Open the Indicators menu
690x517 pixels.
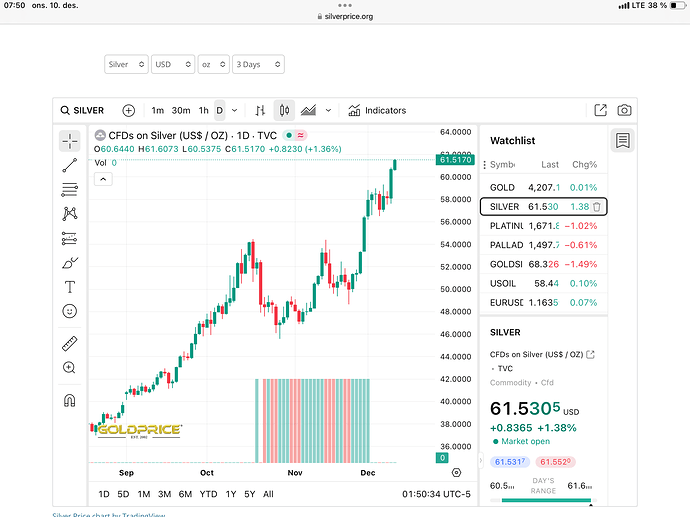point(378,110)
